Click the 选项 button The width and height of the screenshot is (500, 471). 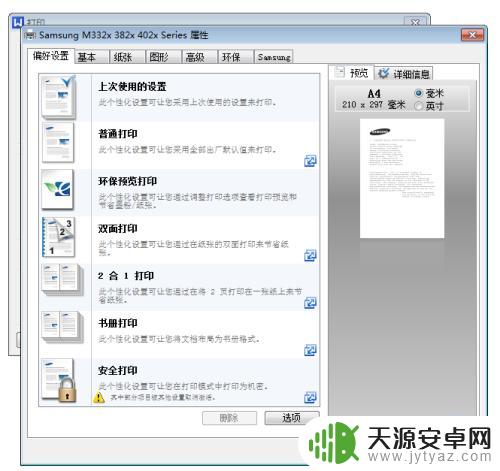tap(292, 418)
